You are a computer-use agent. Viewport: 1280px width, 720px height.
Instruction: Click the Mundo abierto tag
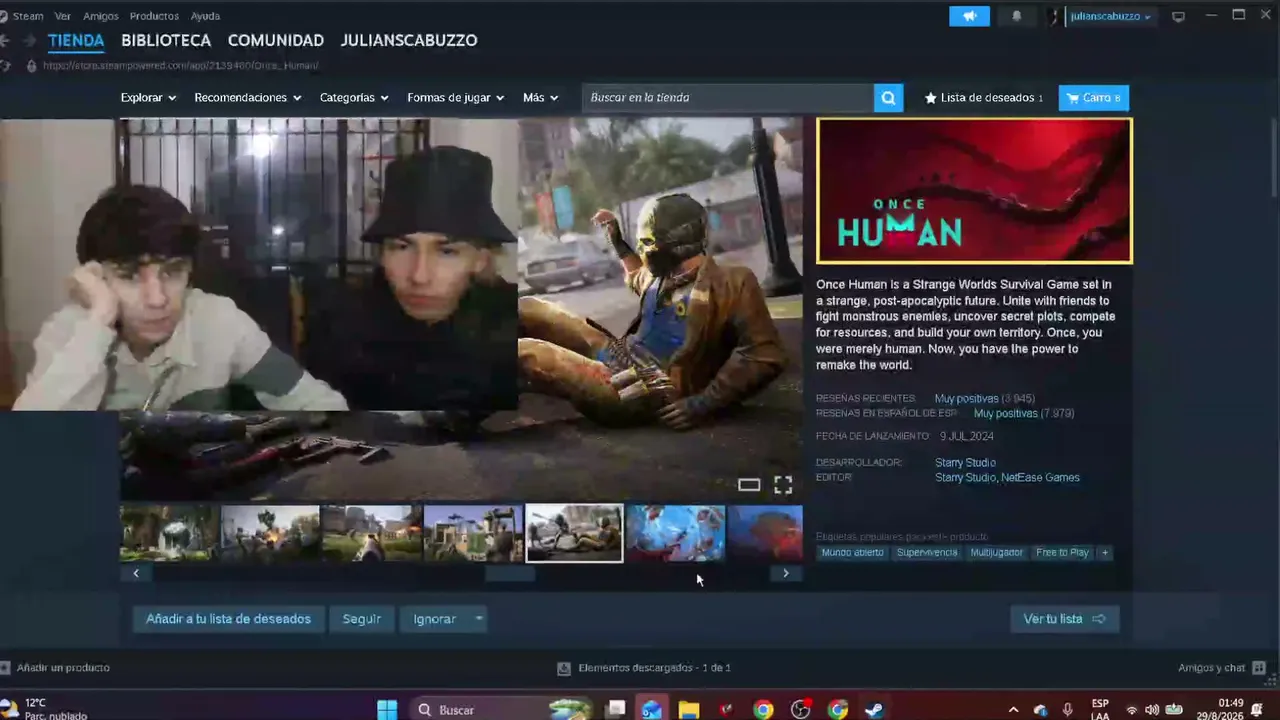point(853,552)
